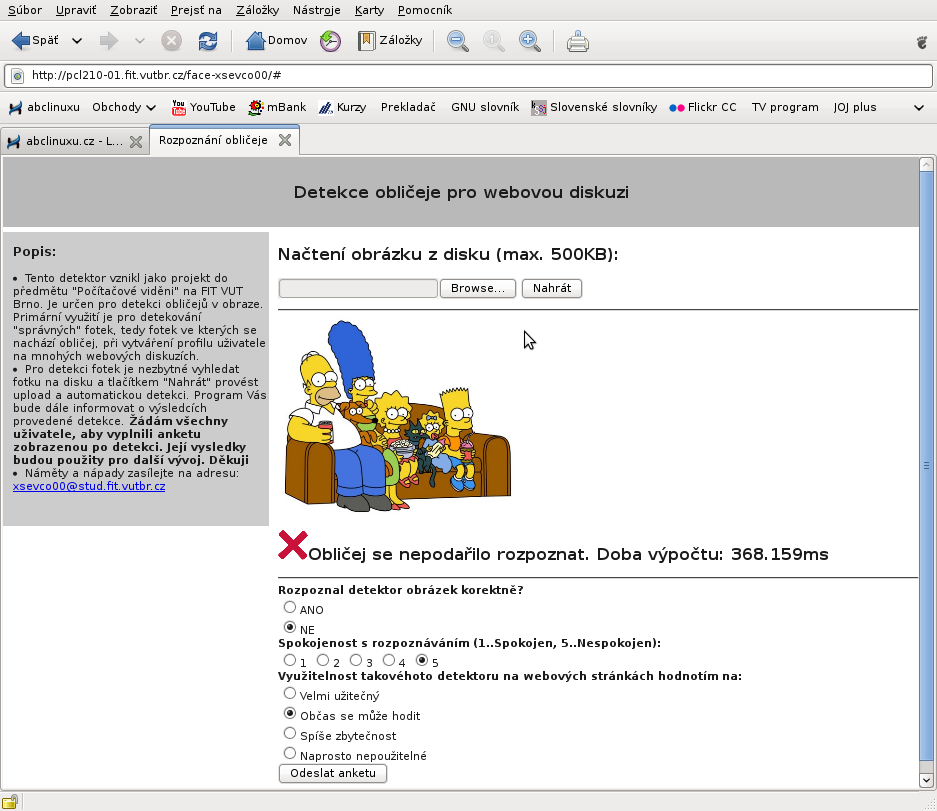Image resolution: width=937 pixels, height=811 pixels.
Task: Open the Flickr CC bookmark
Action: (x=703, y=108)
